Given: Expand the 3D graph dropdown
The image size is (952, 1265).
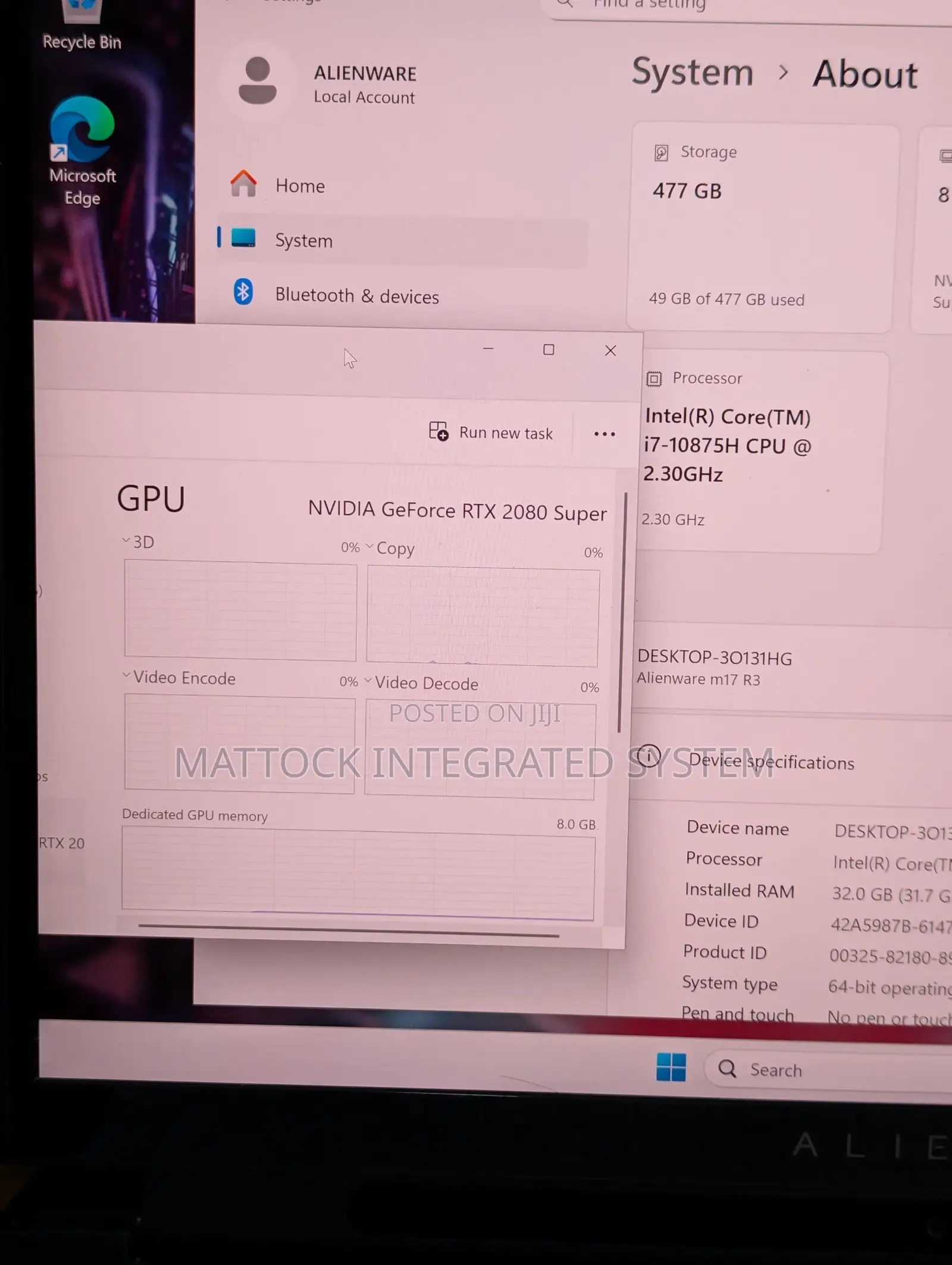Looking at the screenshot, I should [126, 540].
